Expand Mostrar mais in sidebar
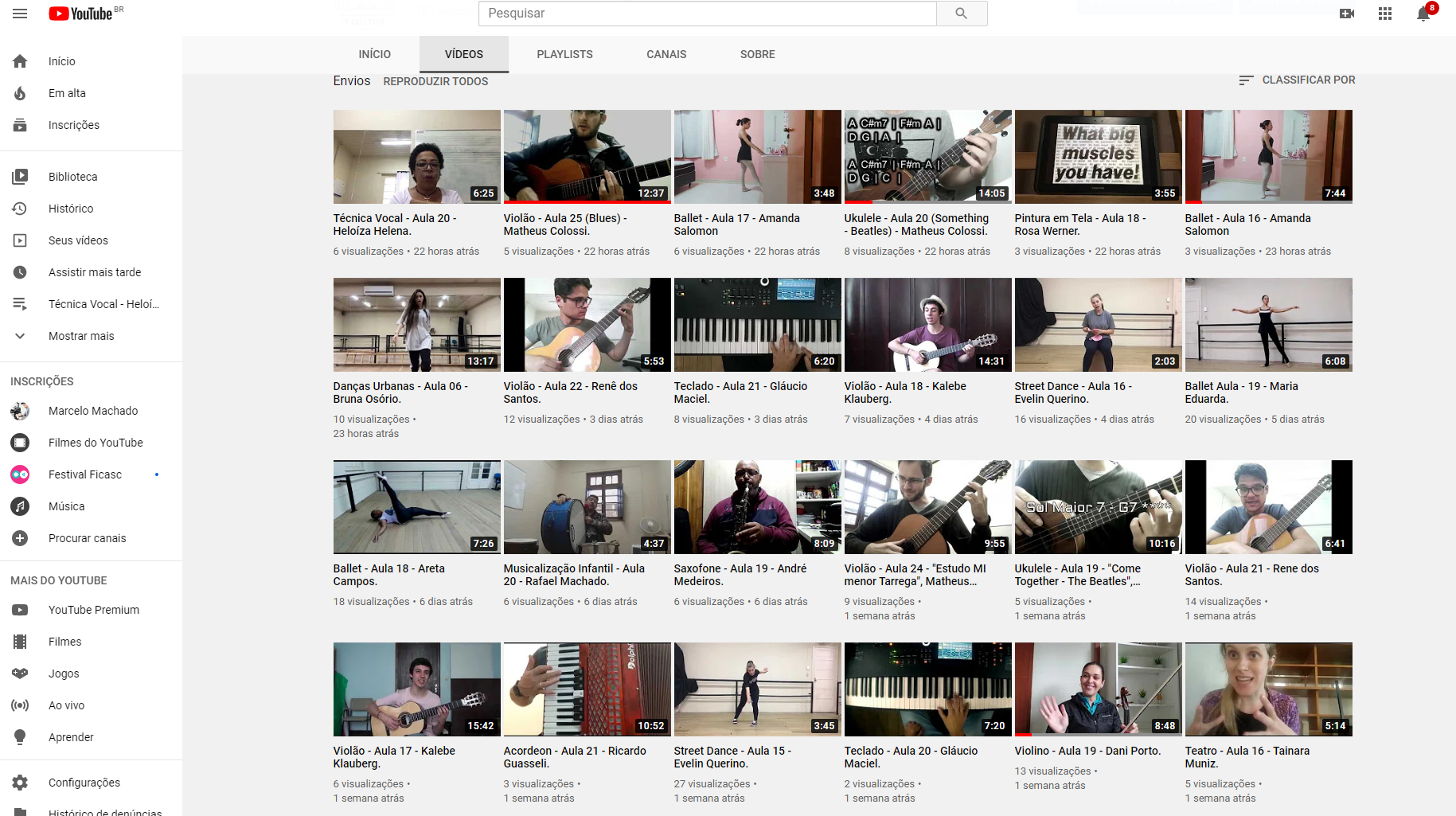The width and height of the screenshot is (1456, 816). point(80,336)
